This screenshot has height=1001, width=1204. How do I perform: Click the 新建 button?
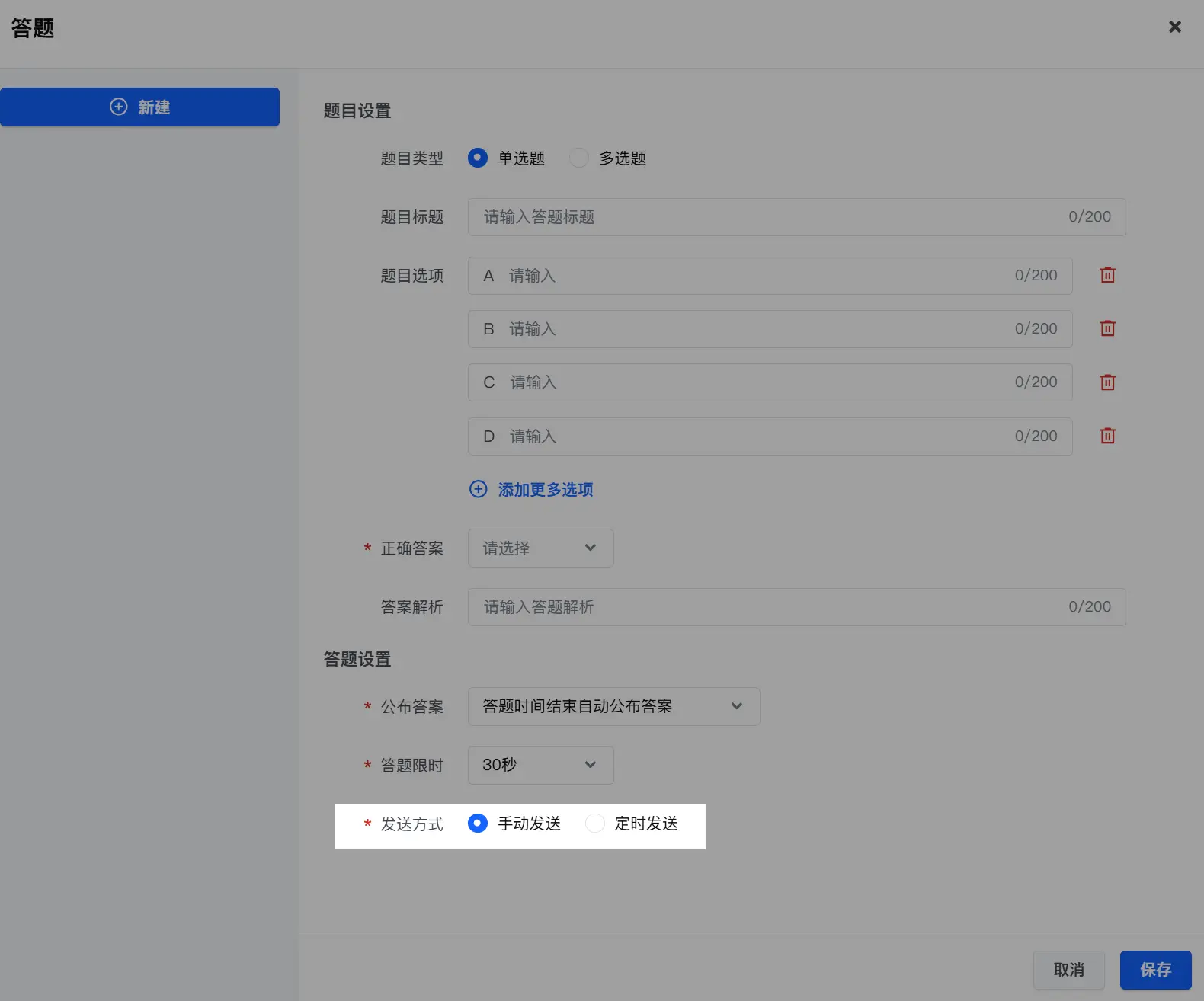139,107
